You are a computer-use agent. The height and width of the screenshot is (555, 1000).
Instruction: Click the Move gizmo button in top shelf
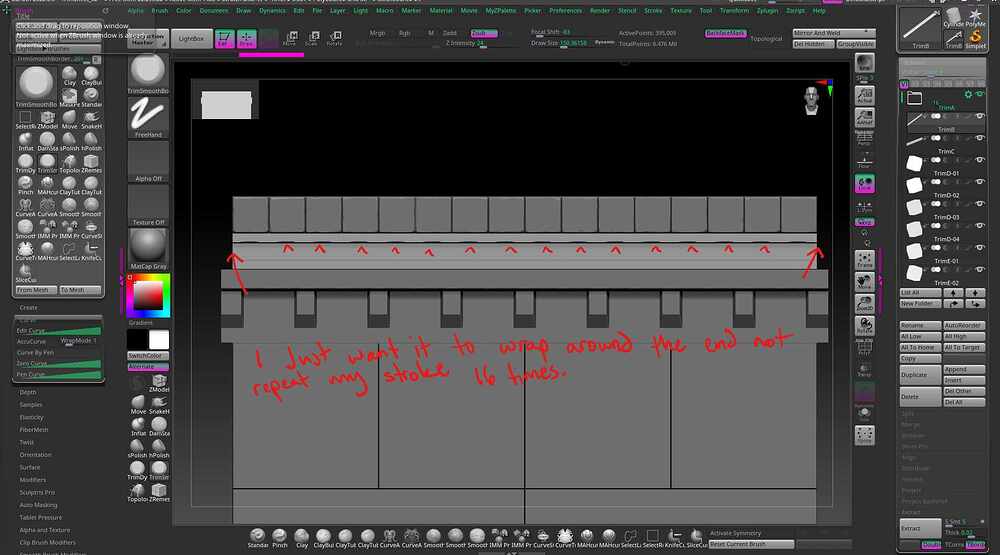290,38
